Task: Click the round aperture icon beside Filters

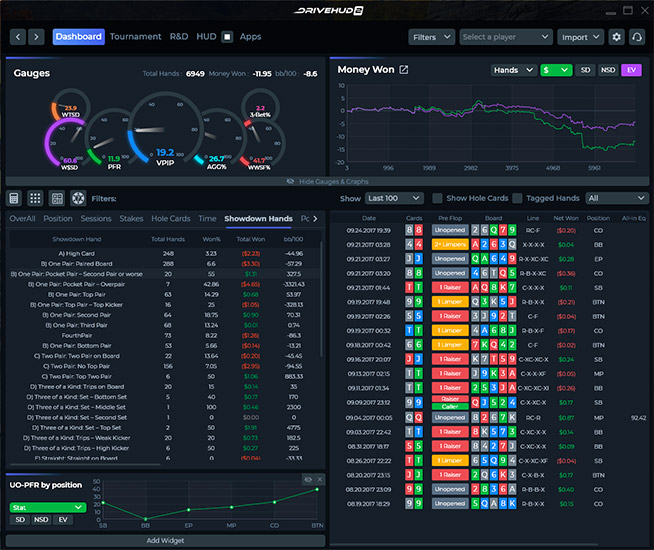Action: click(79, 198)
